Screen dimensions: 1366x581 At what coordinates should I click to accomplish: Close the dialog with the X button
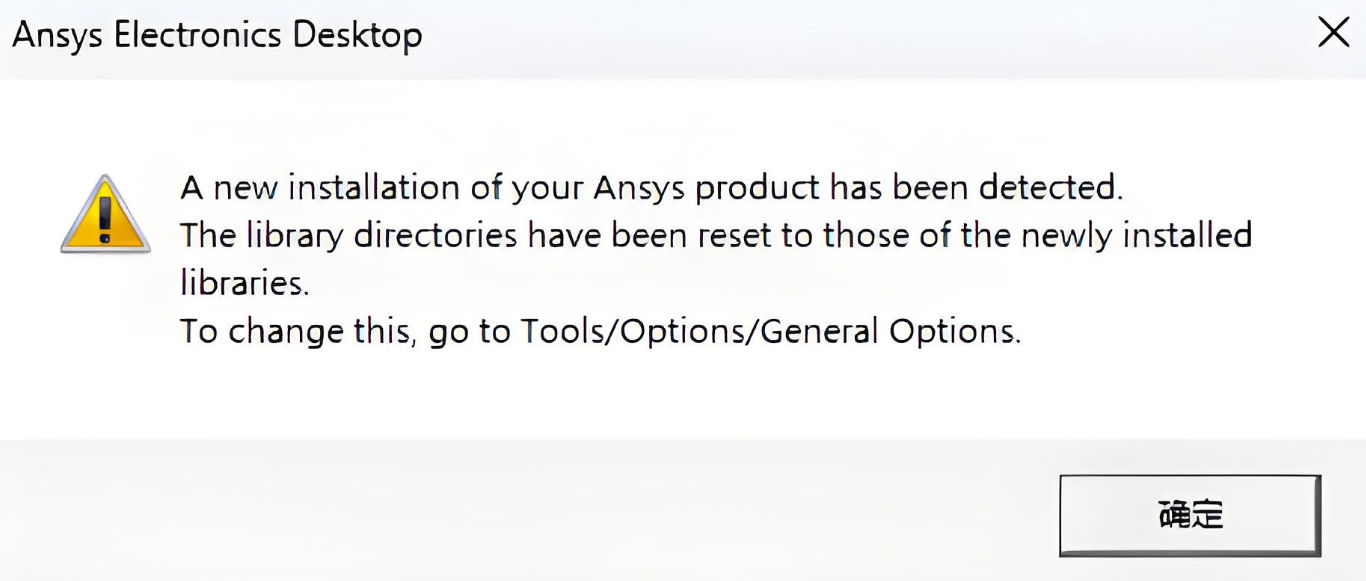pos(1333,34)
